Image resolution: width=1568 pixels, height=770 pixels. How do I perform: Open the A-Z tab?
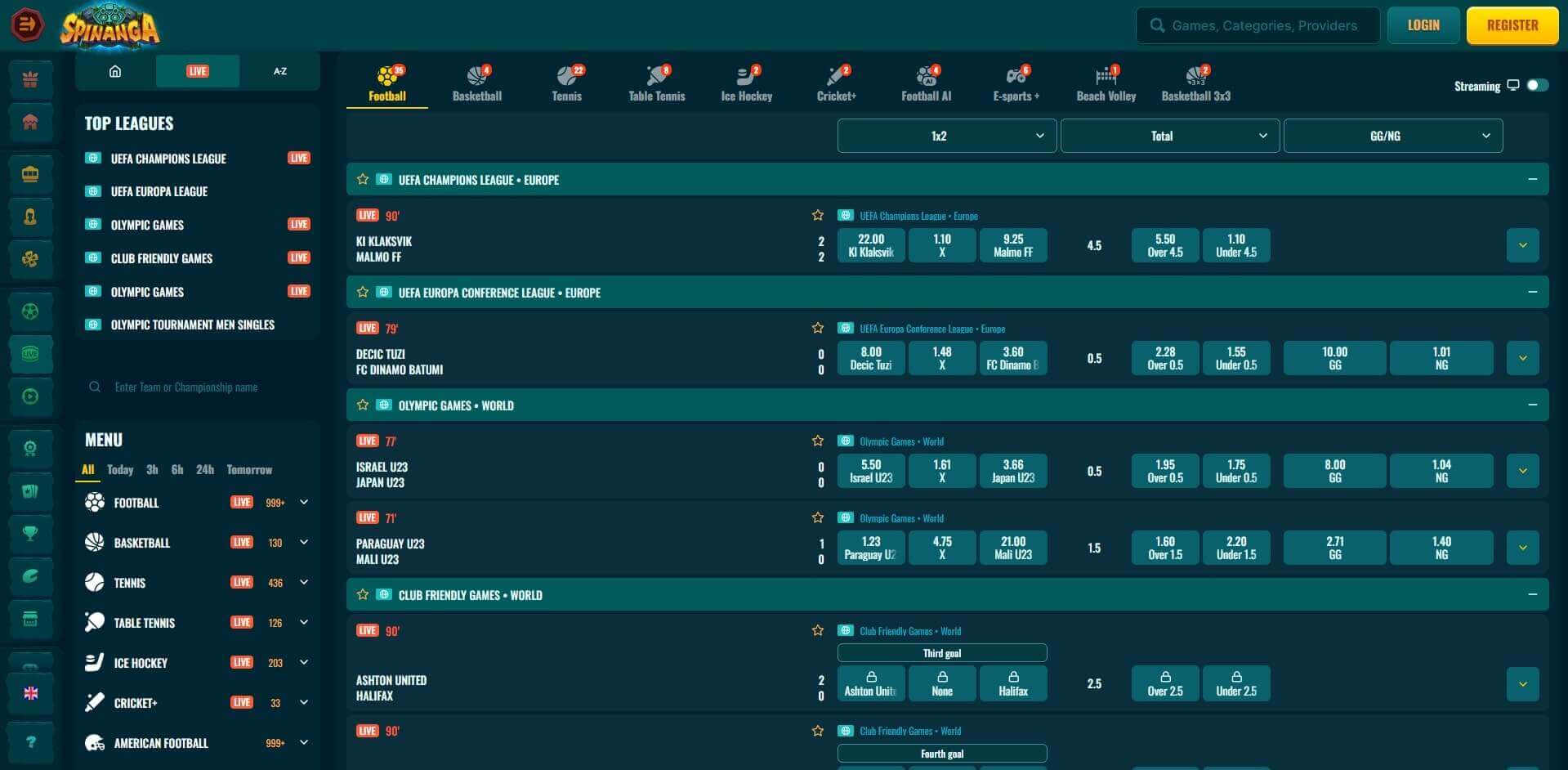pos(280,71)
